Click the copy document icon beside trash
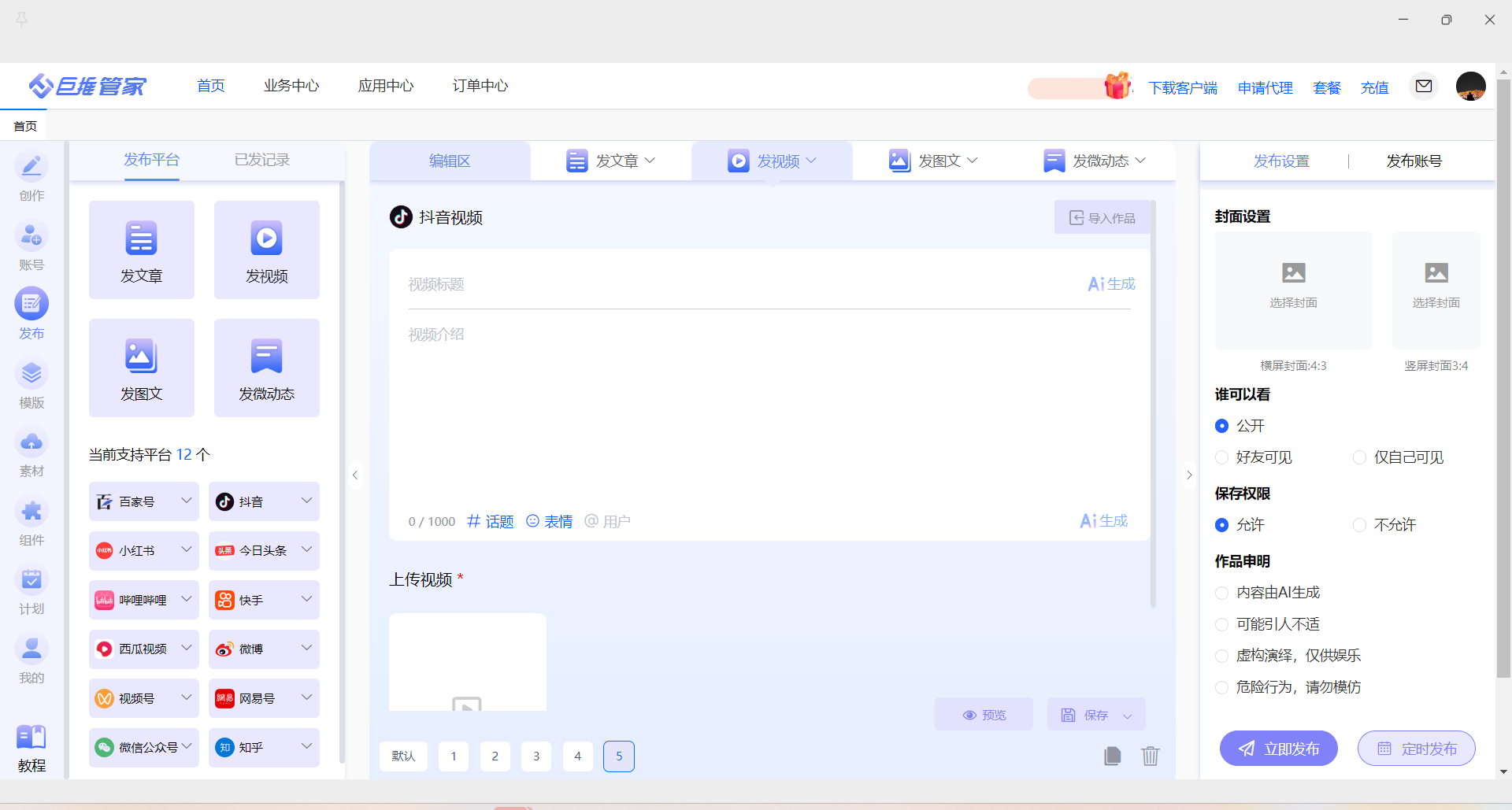 pos(1112,756)
